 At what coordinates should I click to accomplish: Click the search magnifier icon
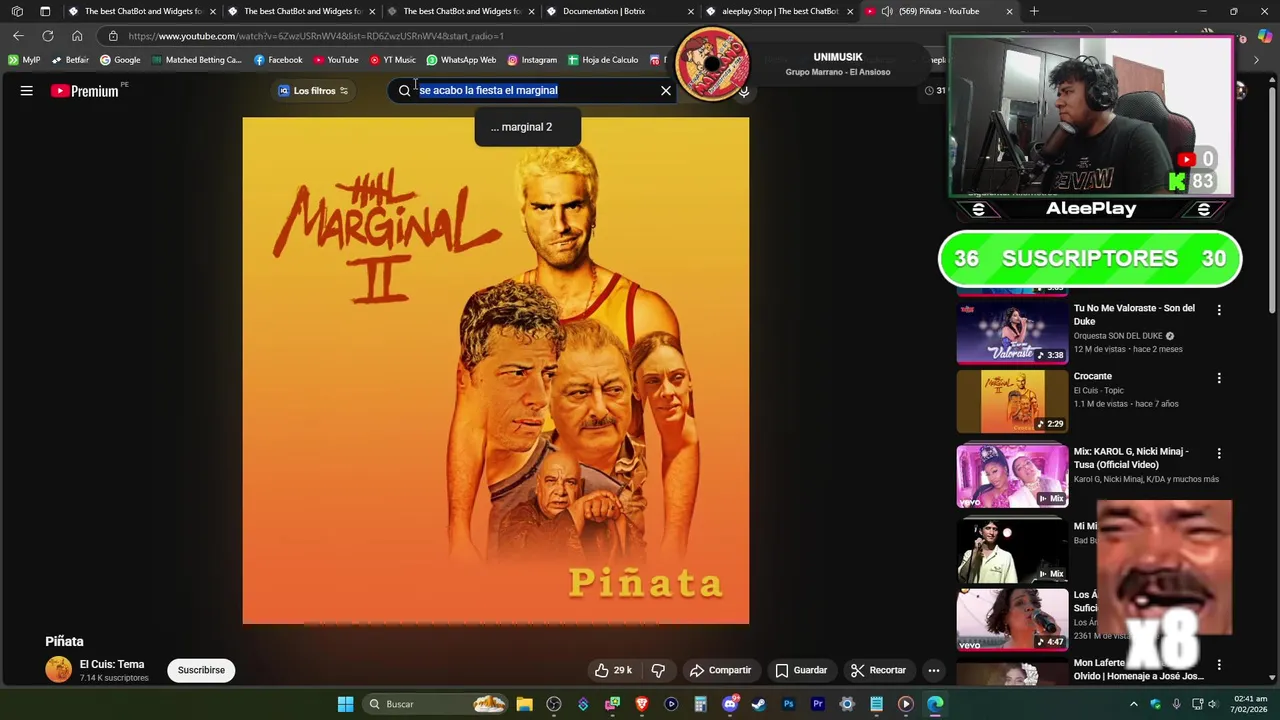point(404,91)
